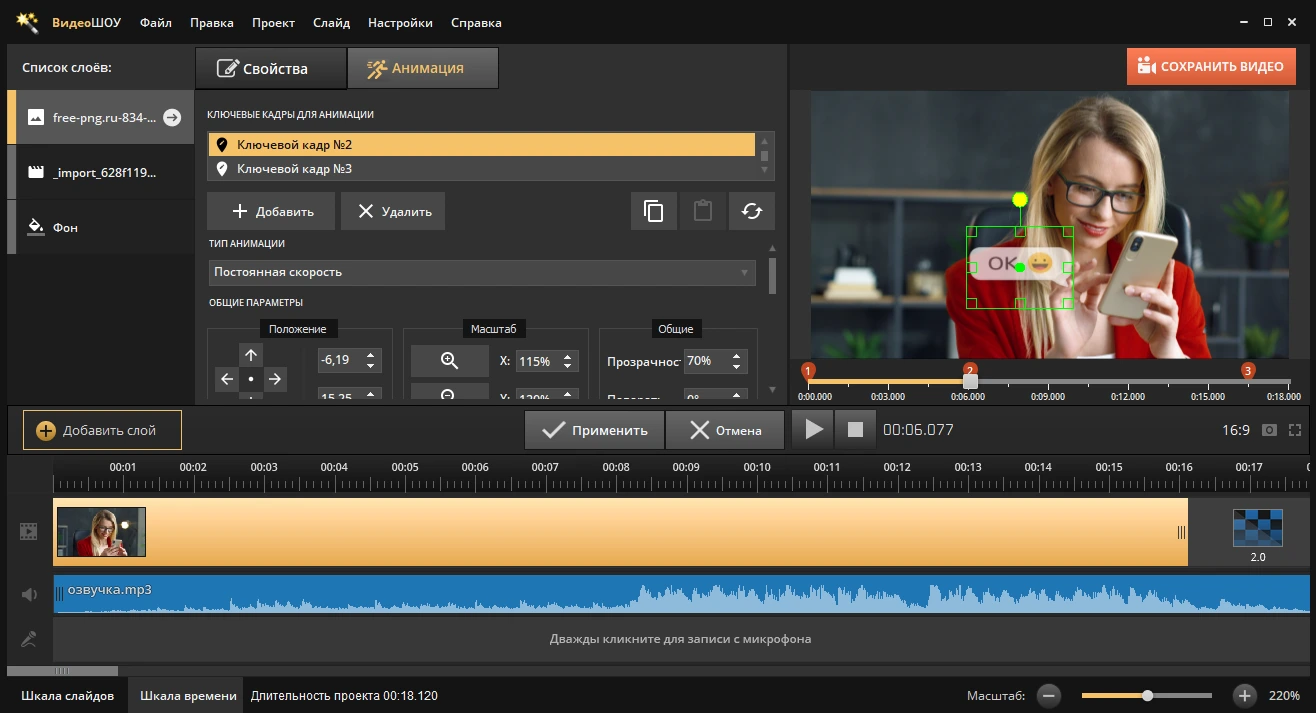Adjust the -6,19 position stepper
This screenshot has height=713, width=1316.
pos(372,360)
